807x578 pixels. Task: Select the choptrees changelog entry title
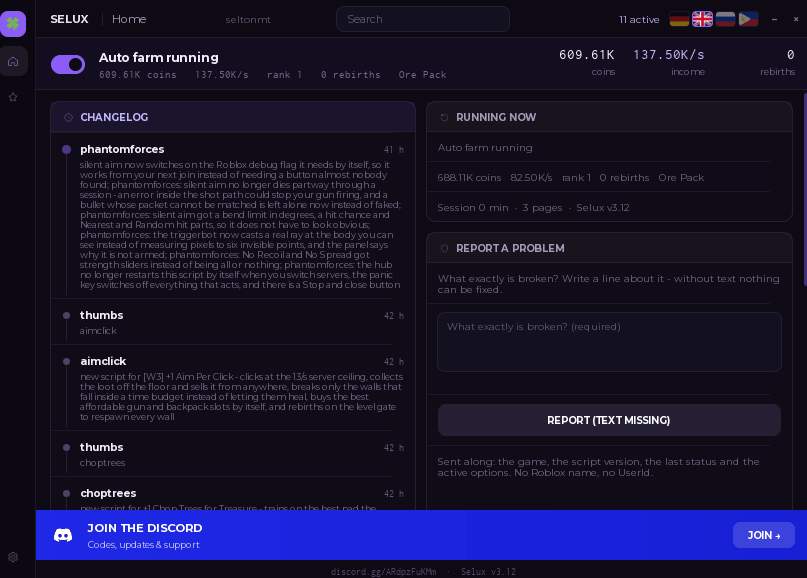(108, 493)
